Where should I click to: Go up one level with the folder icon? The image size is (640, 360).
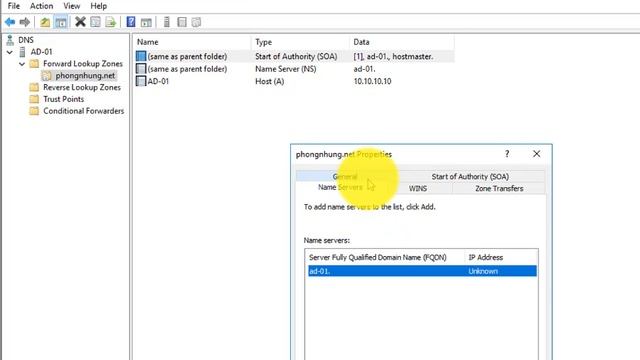tap(45, 22)
